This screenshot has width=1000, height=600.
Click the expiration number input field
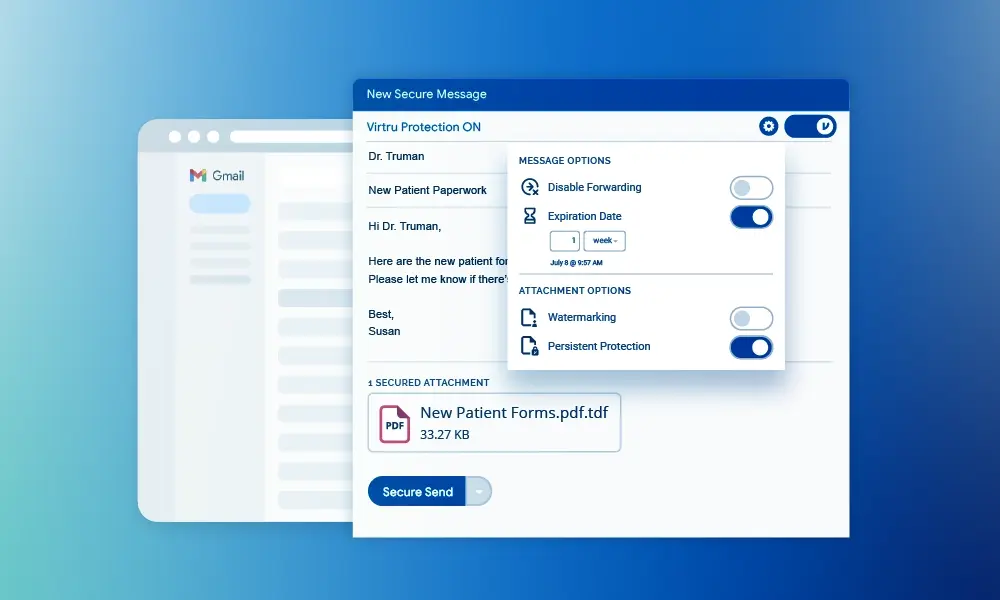564,241
